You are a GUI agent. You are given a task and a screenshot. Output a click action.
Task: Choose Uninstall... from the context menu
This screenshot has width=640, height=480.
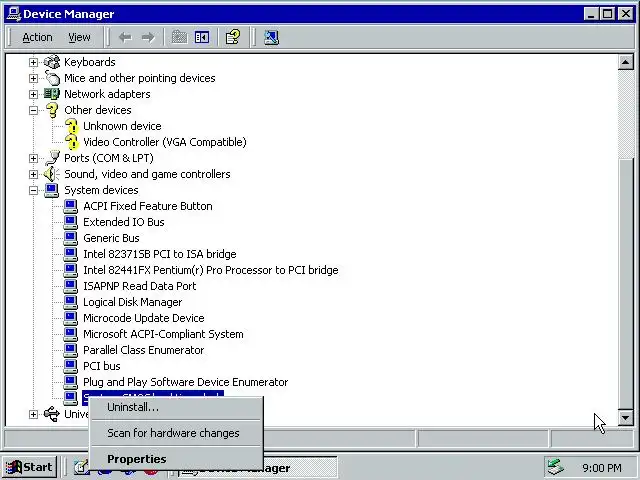pos(176,407)
